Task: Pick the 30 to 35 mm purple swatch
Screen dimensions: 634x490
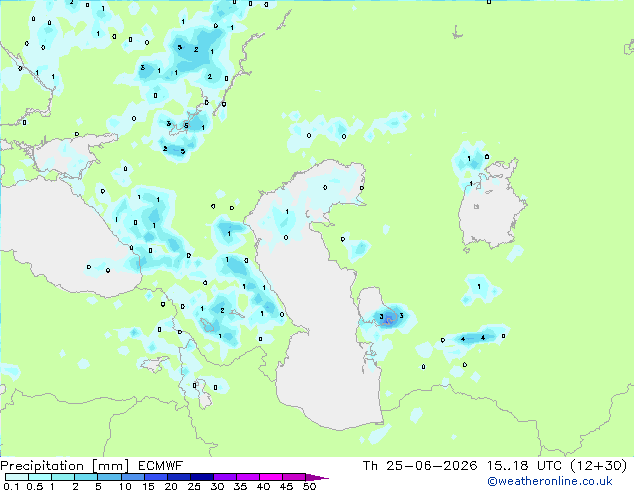Action: tap(224, 477)
